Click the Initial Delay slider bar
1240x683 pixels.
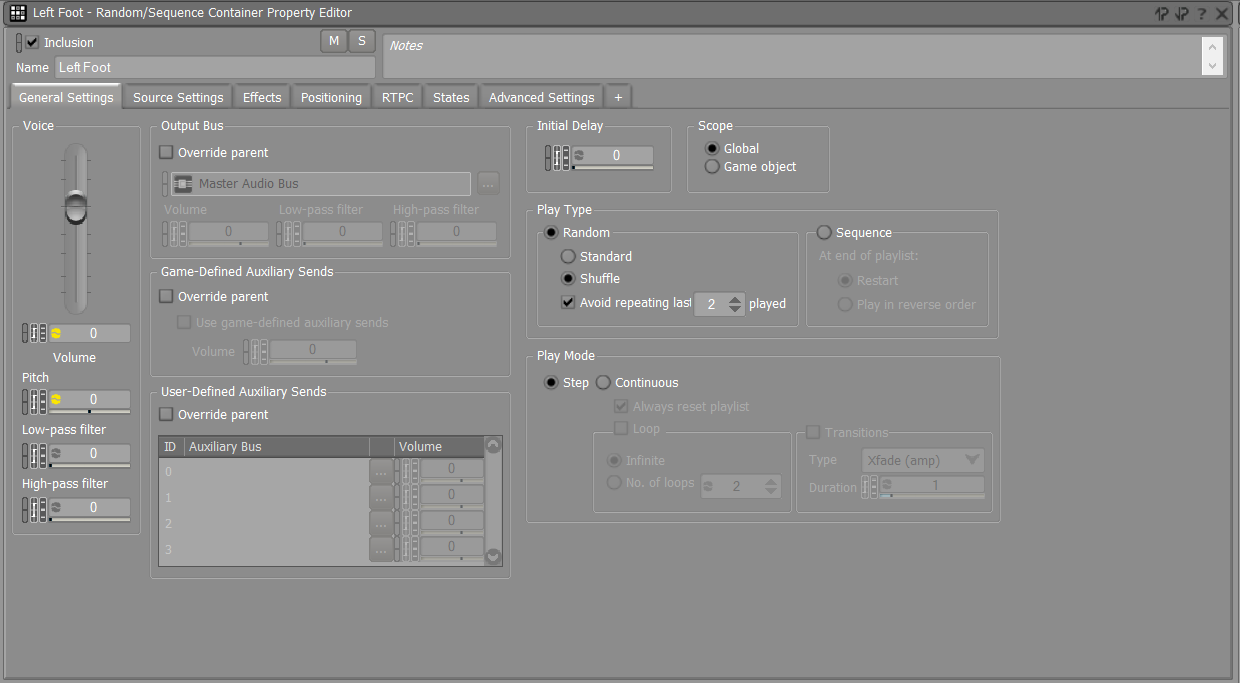tap(613, 167)
